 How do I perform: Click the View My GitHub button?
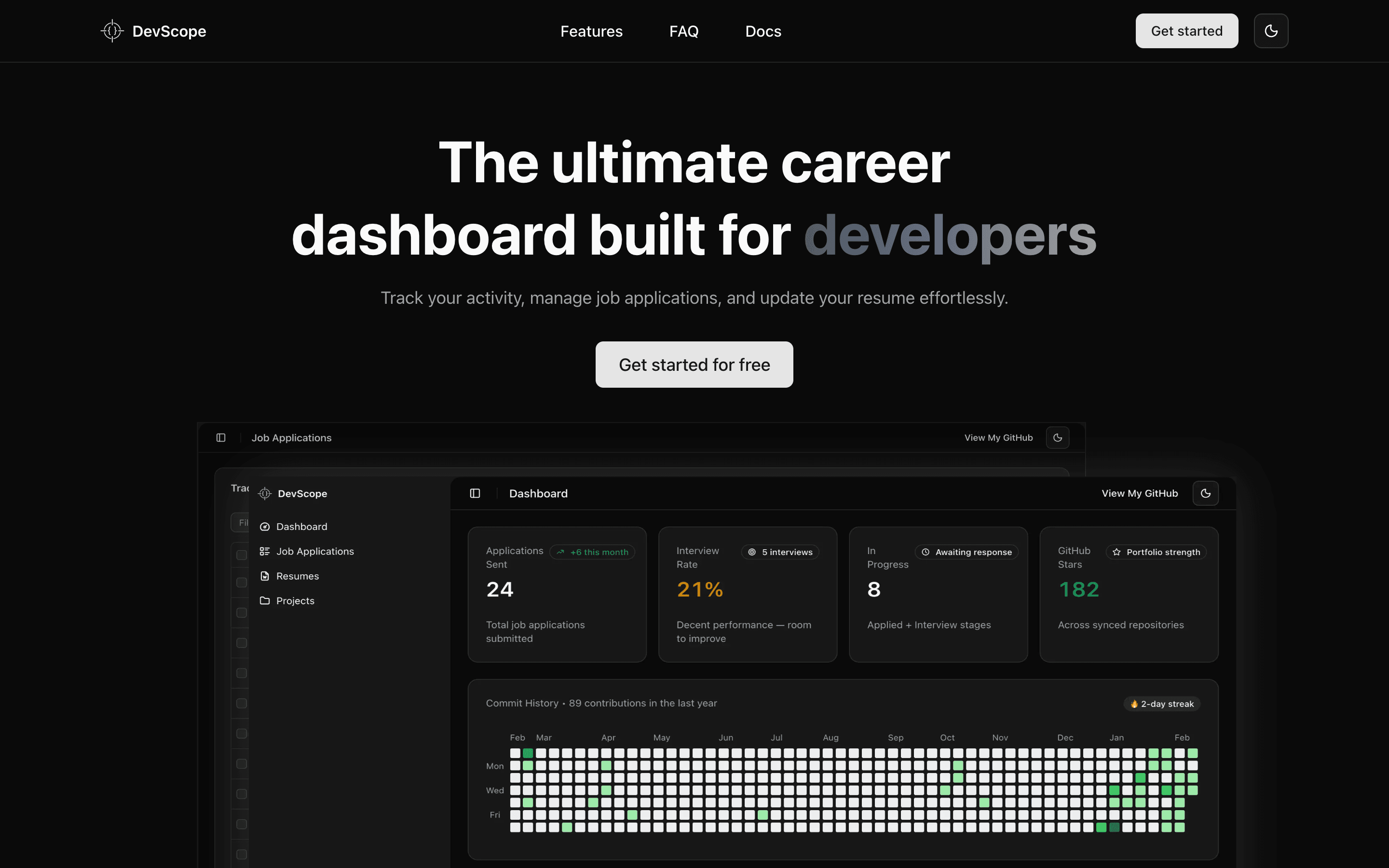(x=1140, y=493)
